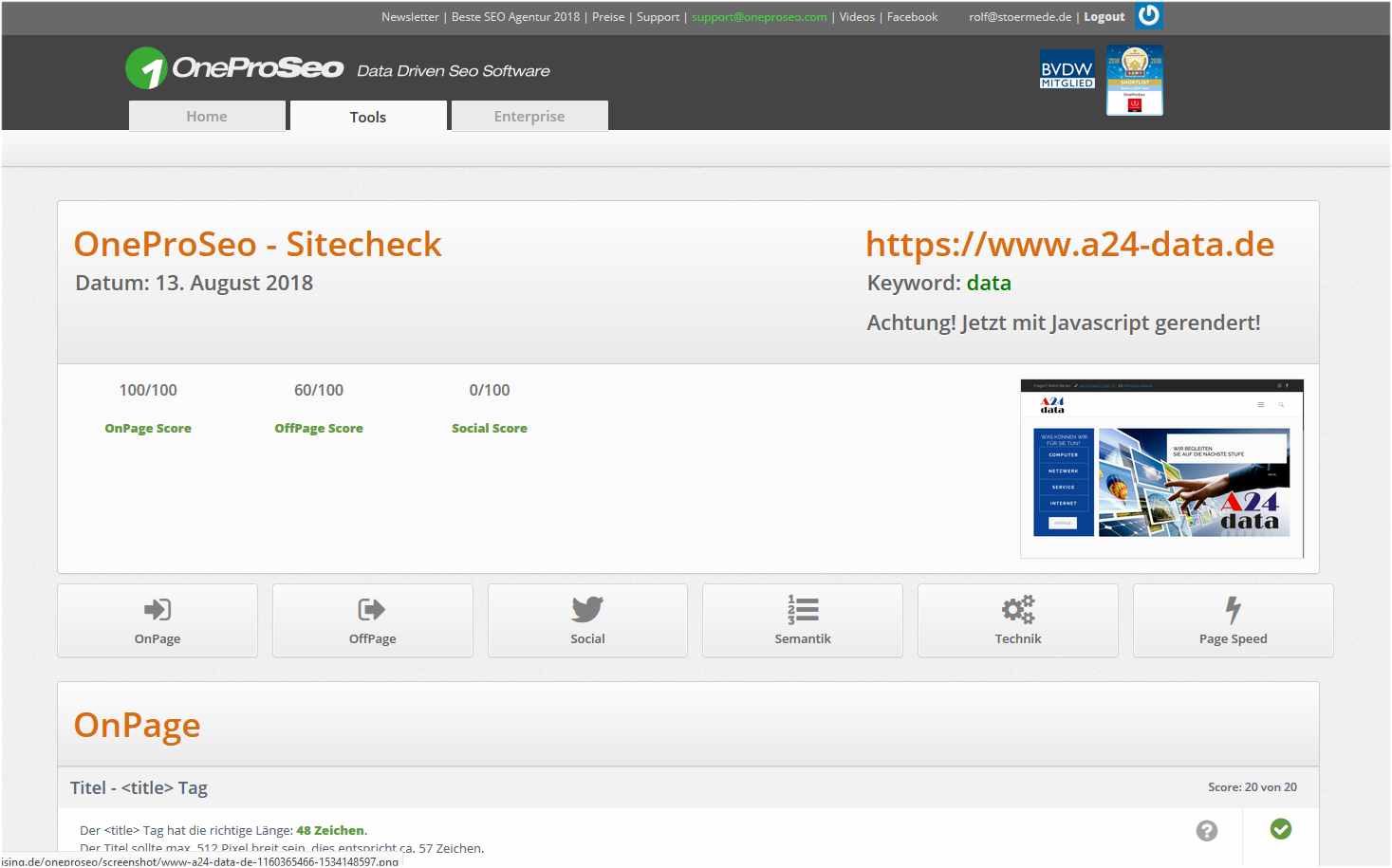Switch to the Enterprise tab
Viewport: 1392px width, 868px height.
click(529, 116)
